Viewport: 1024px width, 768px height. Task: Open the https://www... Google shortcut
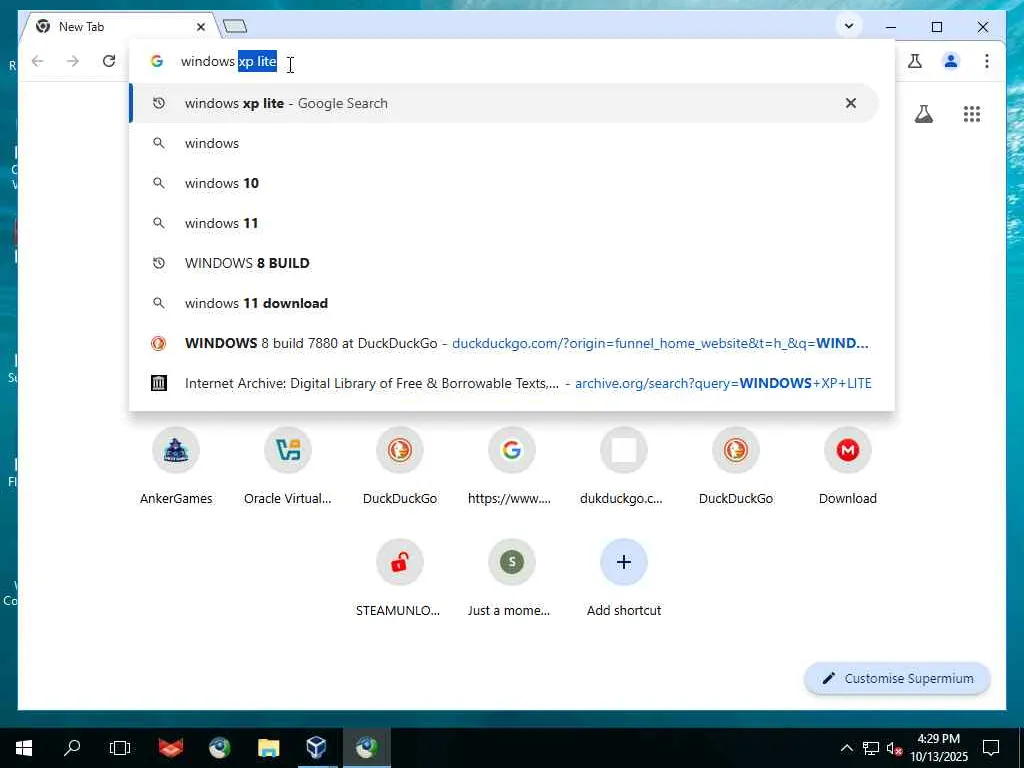[x=512, y=466]
